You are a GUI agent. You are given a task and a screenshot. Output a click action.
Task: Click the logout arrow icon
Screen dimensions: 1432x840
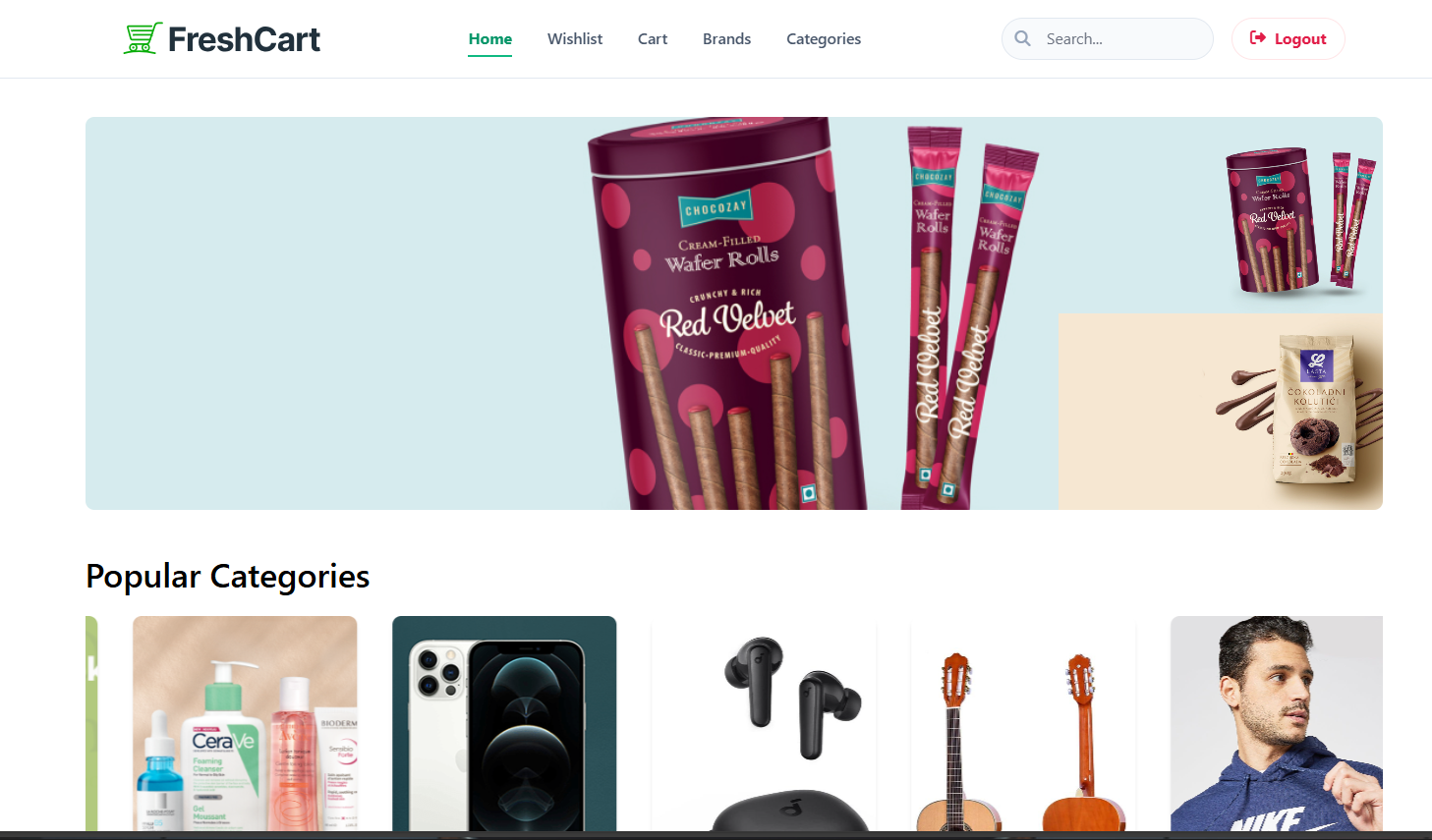pos(1257,38)
